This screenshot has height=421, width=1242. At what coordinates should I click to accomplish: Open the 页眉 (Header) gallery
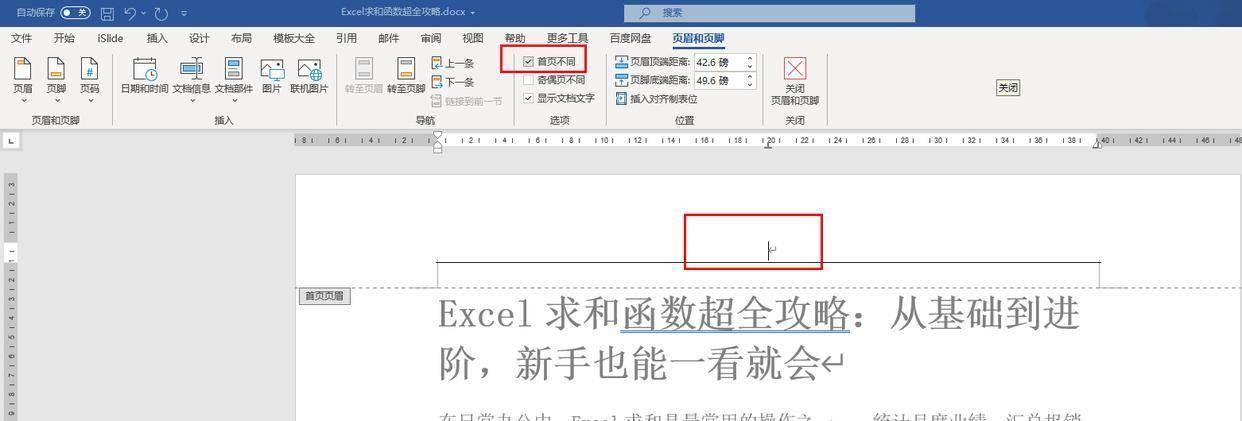(22, 76)
